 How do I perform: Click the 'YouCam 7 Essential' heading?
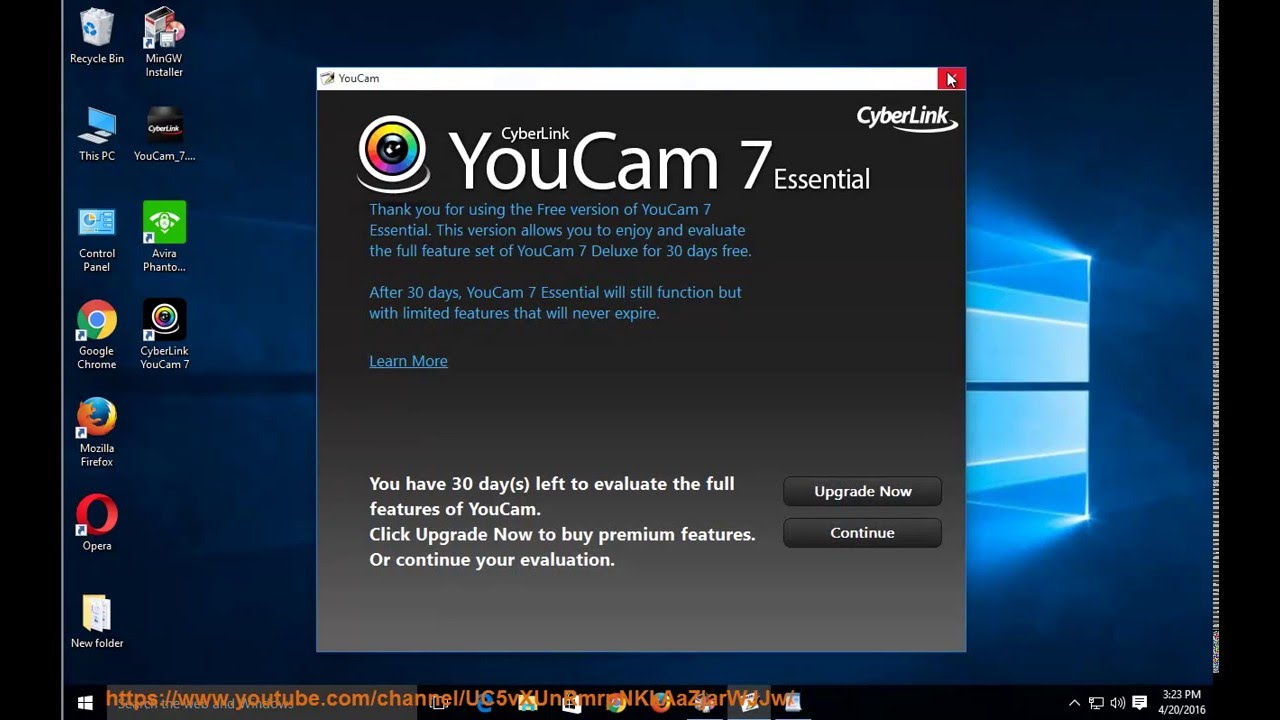coord(659,160)
